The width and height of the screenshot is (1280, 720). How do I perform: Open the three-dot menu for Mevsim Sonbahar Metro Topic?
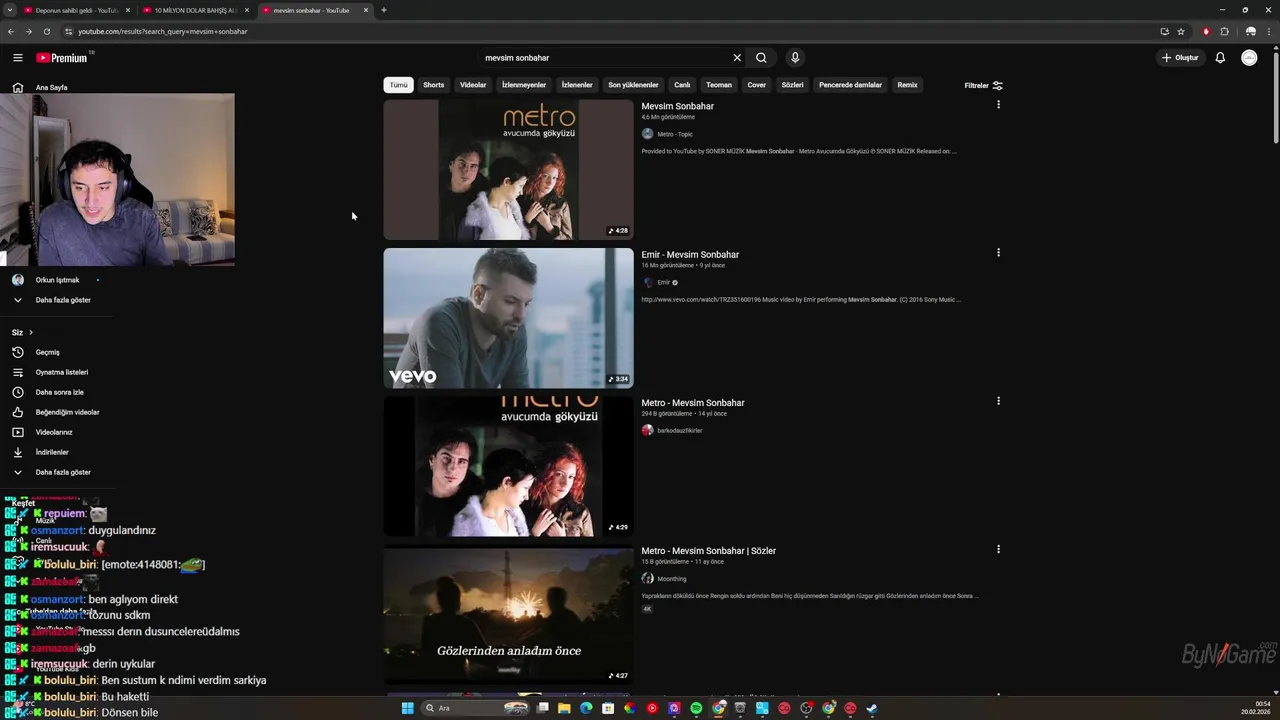998,105
